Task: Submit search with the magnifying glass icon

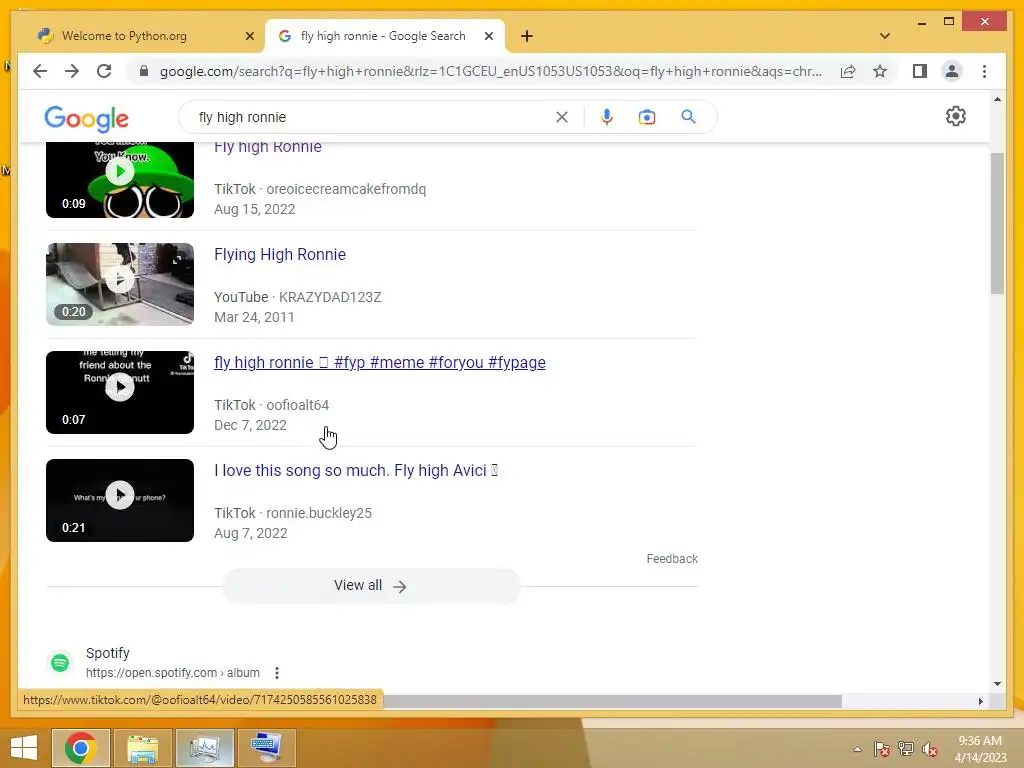Action: point(688,117)
